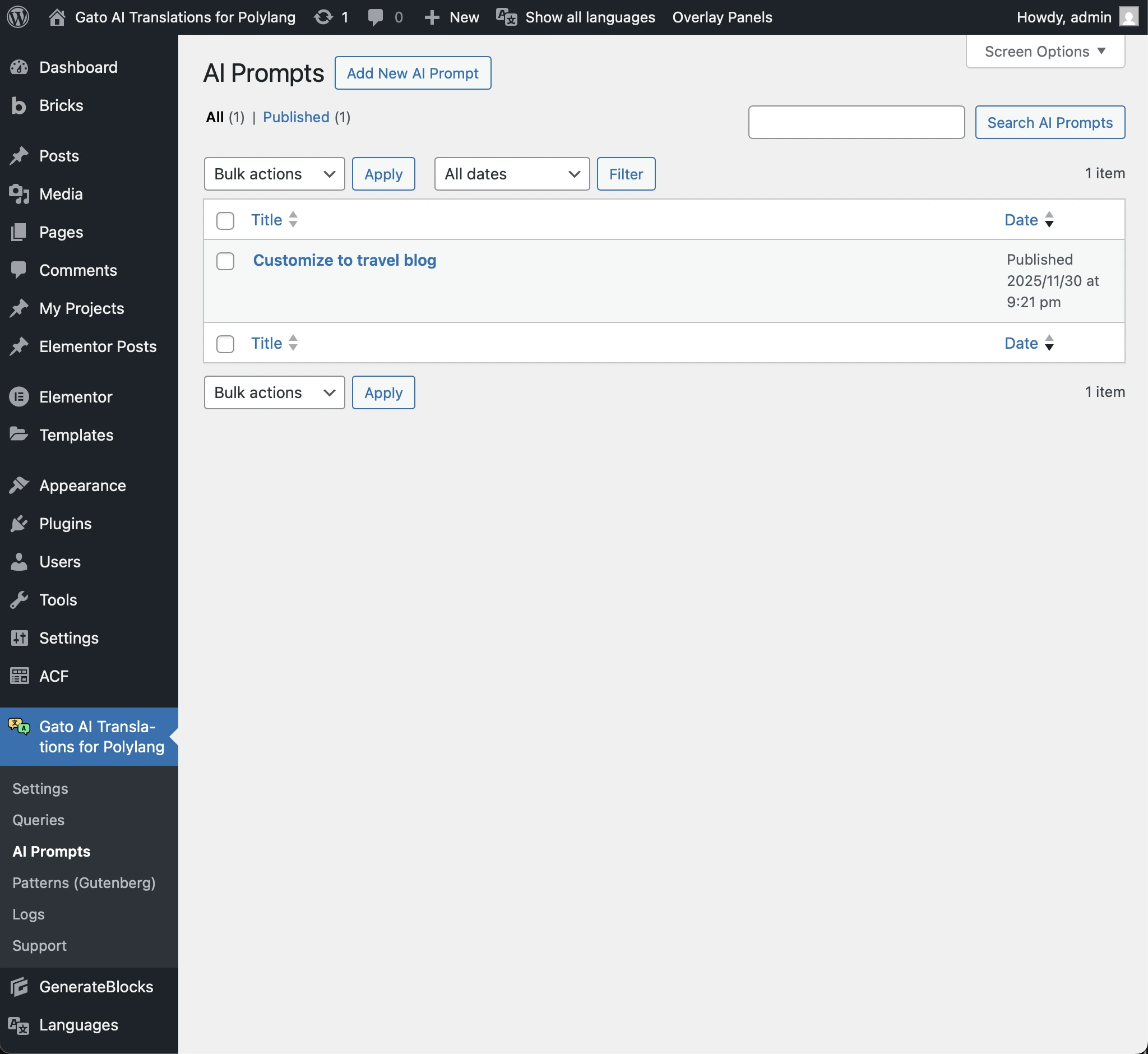Image resolution: width=1148 pixels, height=1054 pixels.
Task: Focus the AI Prompts search field
Action: [x=856, y=122]
